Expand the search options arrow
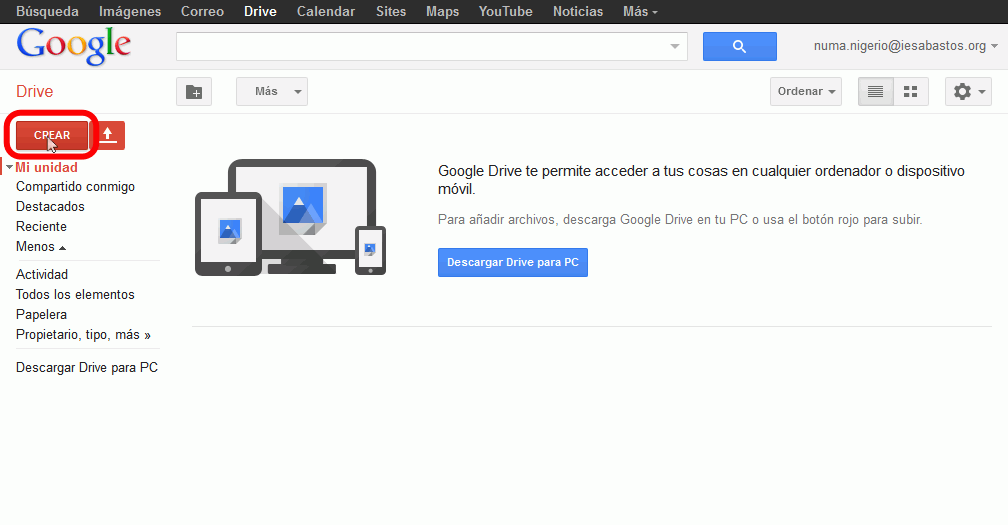The image size is (1008, 525). (x=674, y=46)
